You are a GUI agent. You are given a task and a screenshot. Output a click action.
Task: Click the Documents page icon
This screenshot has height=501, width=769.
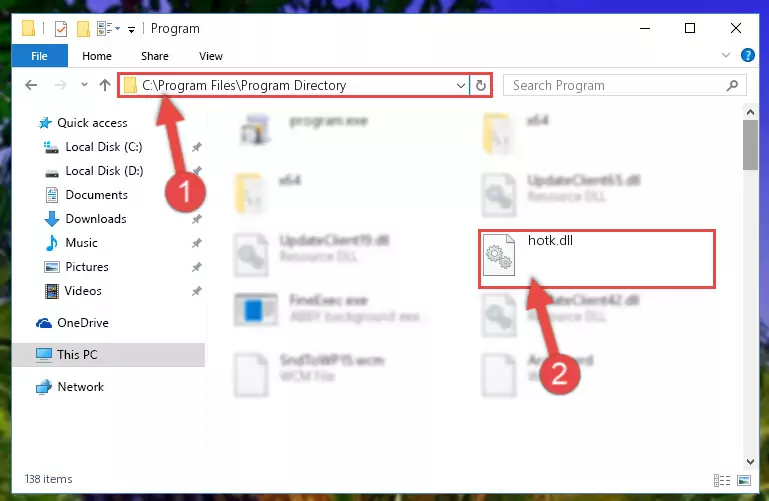51,195
